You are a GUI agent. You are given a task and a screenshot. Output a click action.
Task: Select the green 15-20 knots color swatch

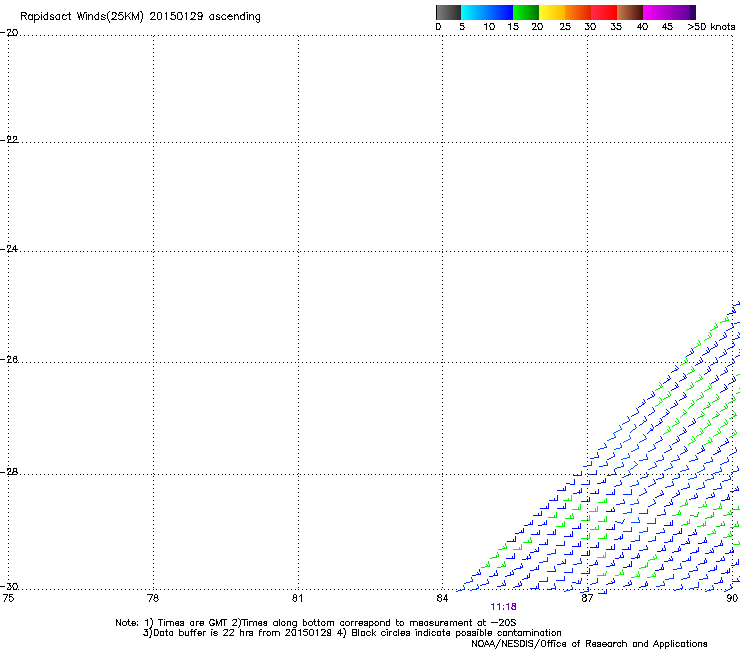(x=526, y=12)
